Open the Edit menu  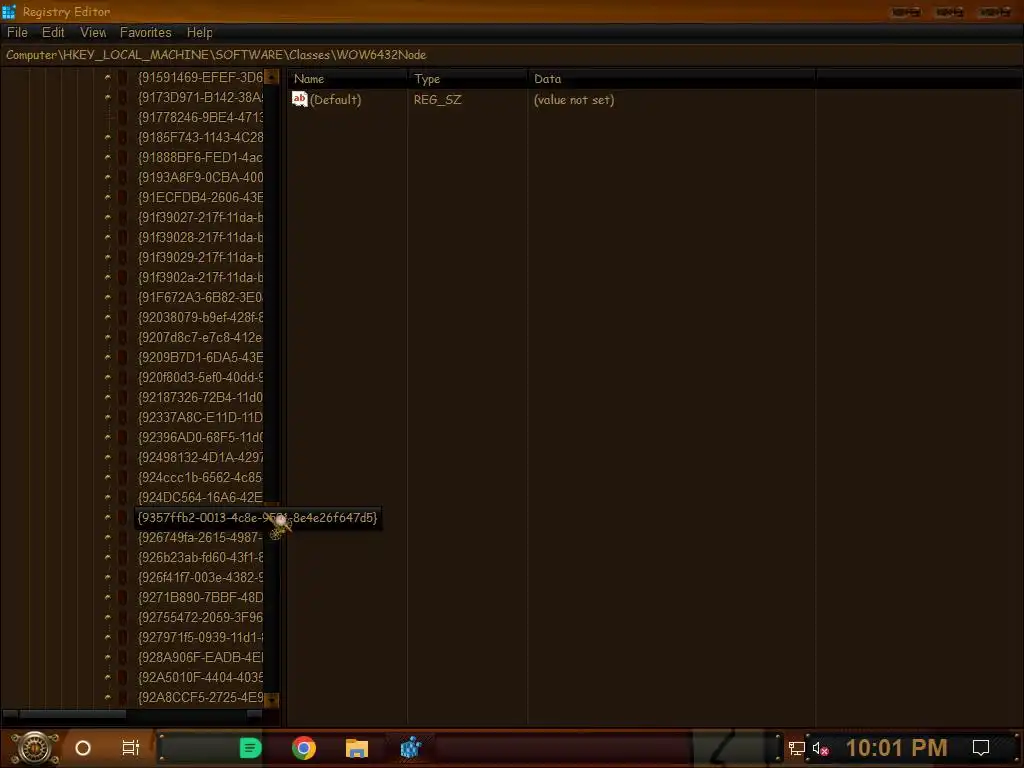[x=53, y=32]
